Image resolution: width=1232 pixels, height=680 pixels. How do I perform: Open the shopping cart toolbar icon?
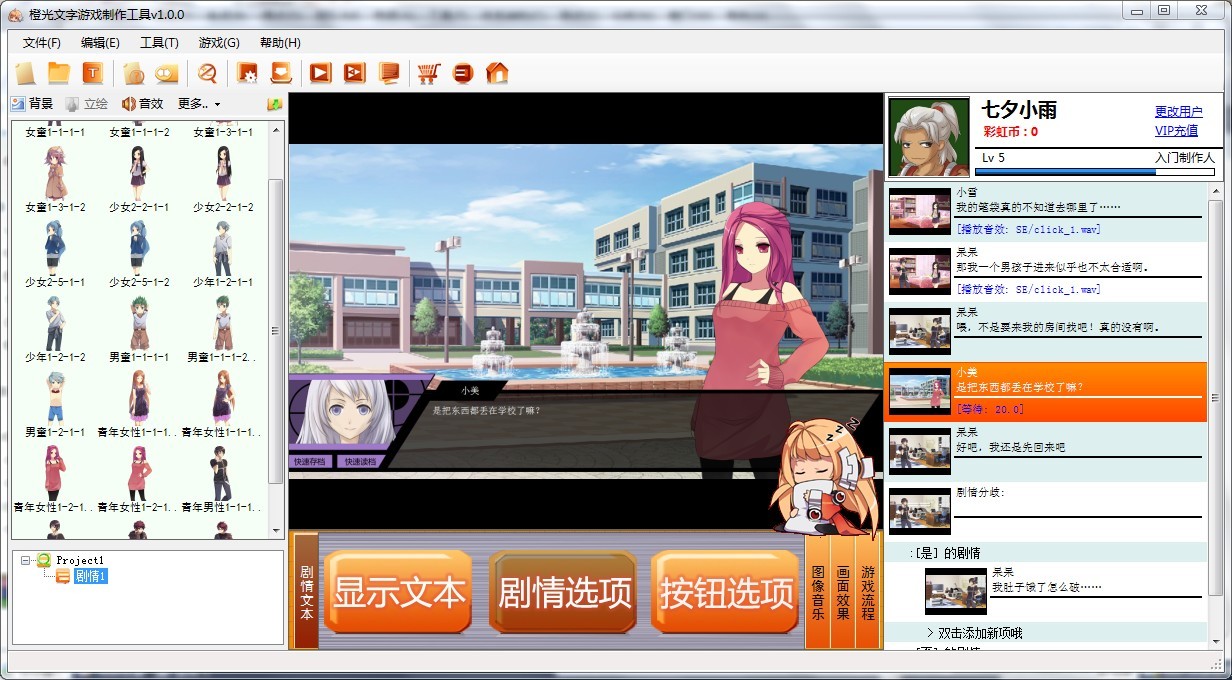click(x=429, y=73)
